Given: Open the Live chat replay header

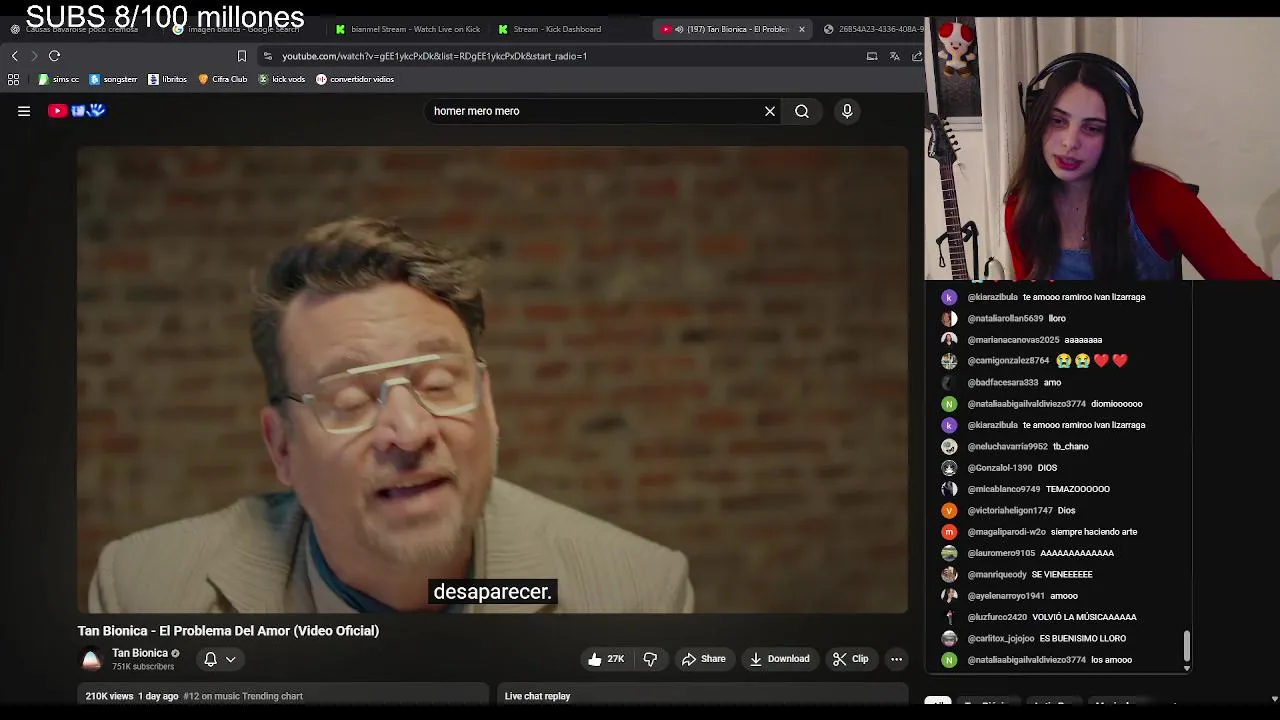Looking at the screenshot, I should 537,696.
